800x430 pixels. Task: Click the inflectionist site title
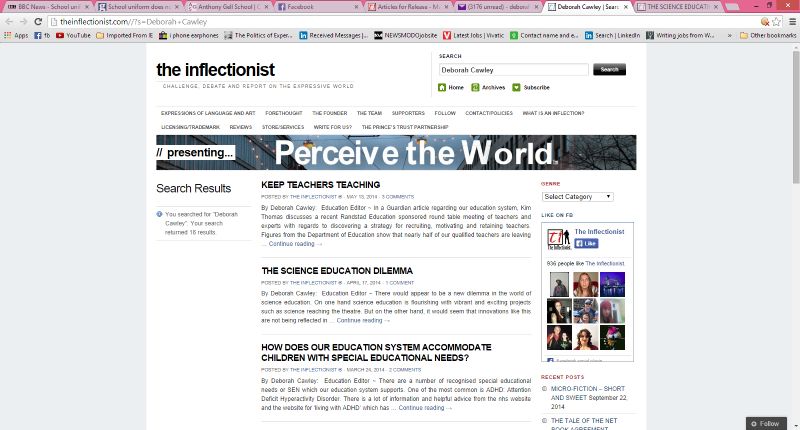(x=215, y=70)
